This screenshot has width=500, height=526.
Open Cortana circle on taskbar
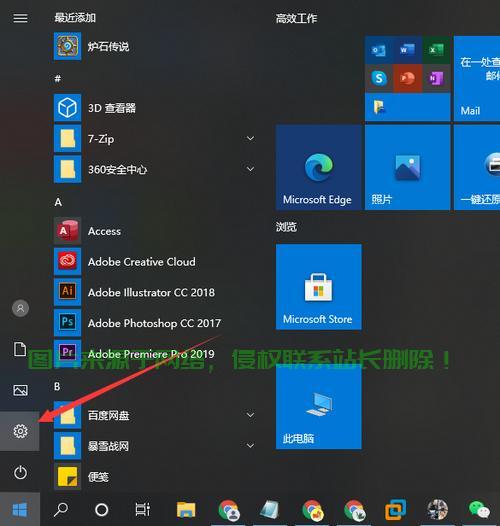102,510
